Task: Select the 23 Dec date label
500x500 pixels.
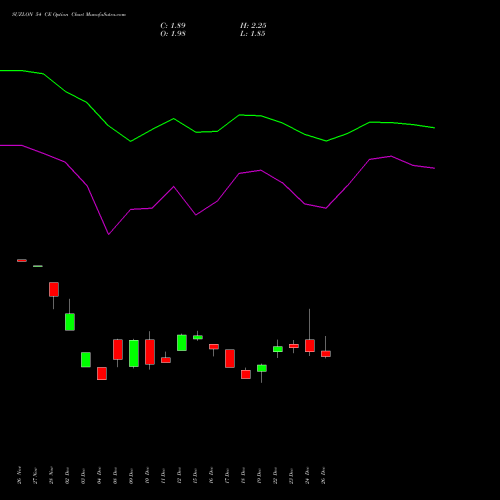Action: coord(291,475)
